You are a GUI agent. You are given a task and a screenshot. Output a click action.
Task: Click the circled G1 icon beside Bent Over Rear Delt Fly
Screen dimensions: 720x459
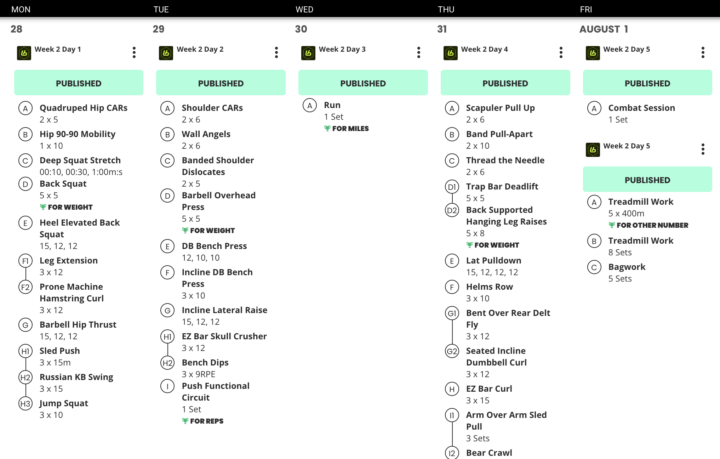coord(452,313)
